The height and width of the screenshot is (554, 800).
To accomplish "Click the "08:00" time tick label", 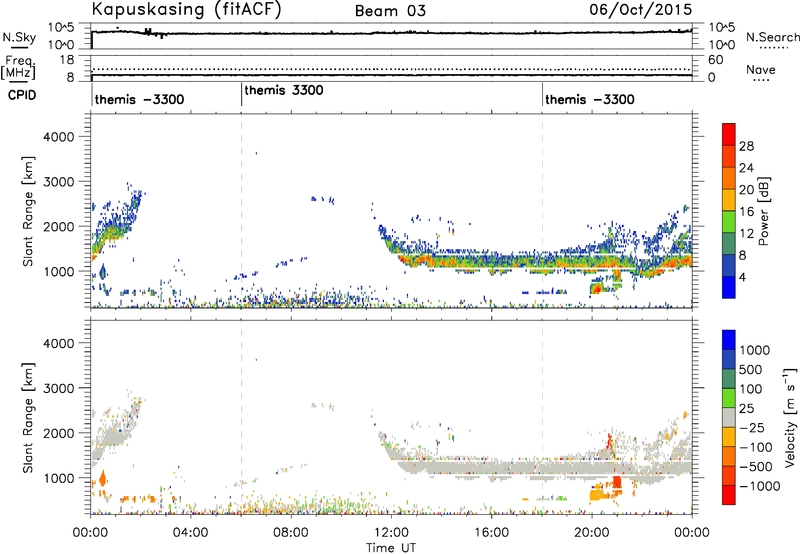I will [290, 533].
